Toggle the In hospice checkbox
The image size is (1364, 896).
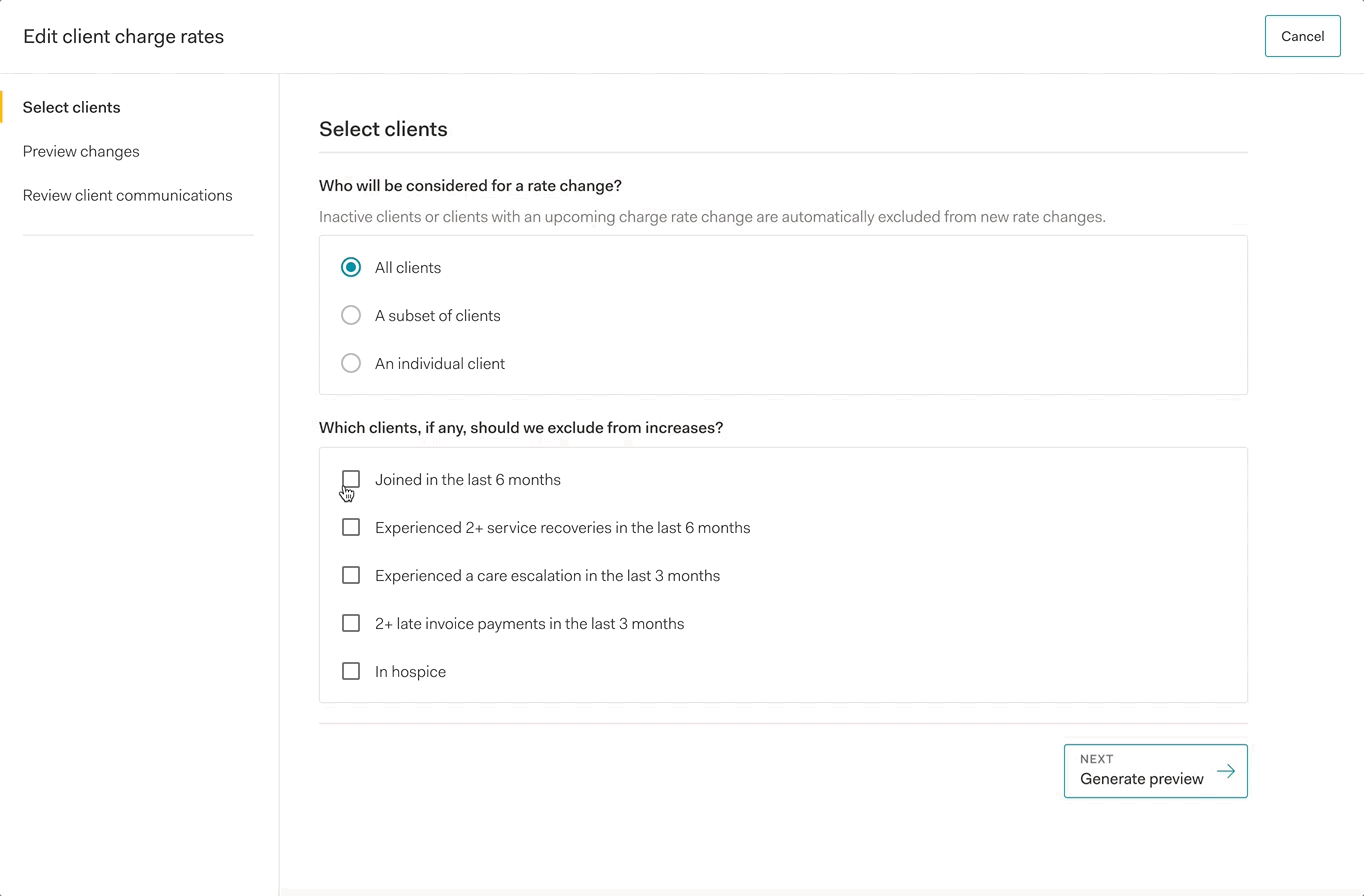pos(351,671)
